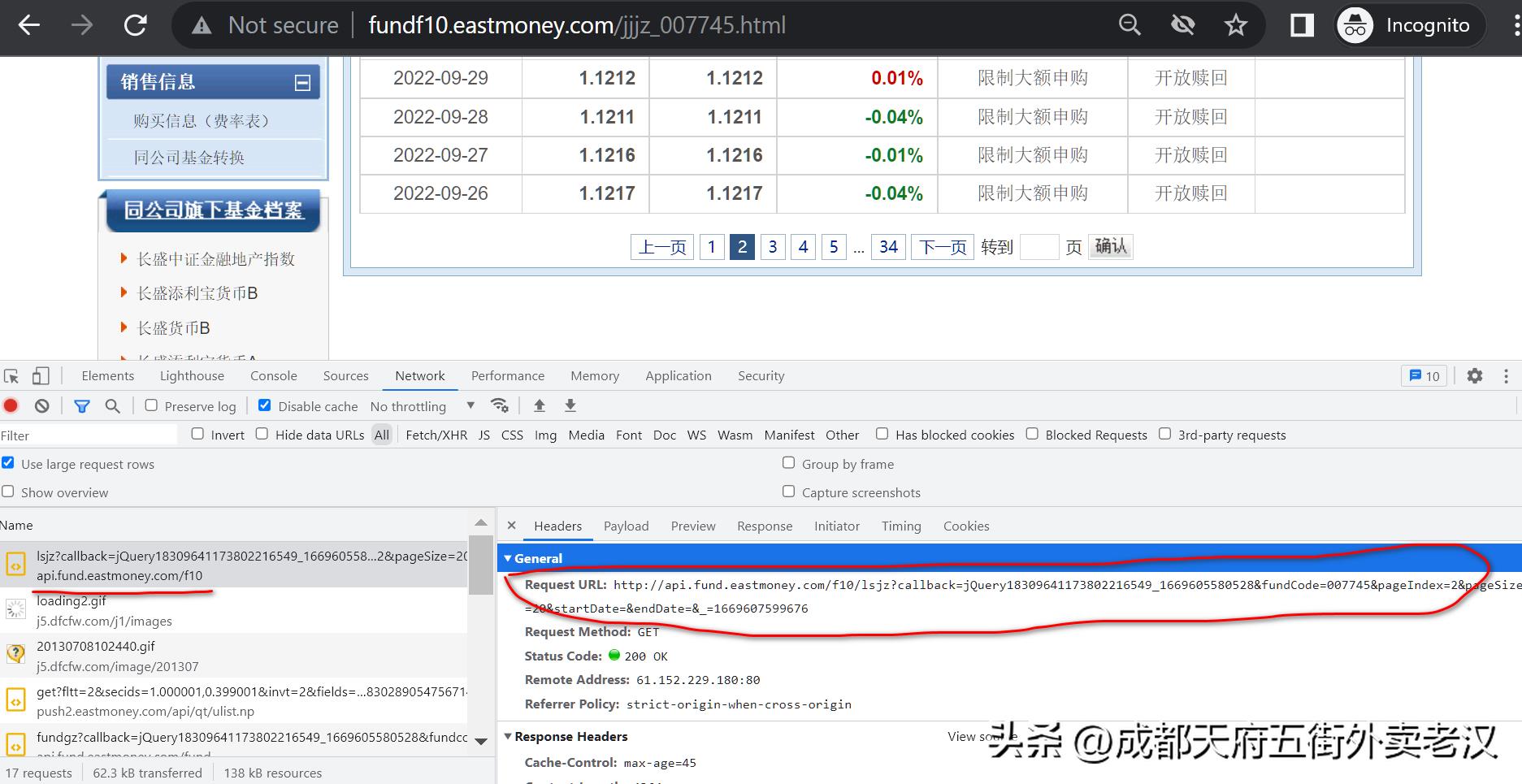Viewport: 1522px width, 784px height.
Task: Stop recording network log
Action: pos(11,405)
